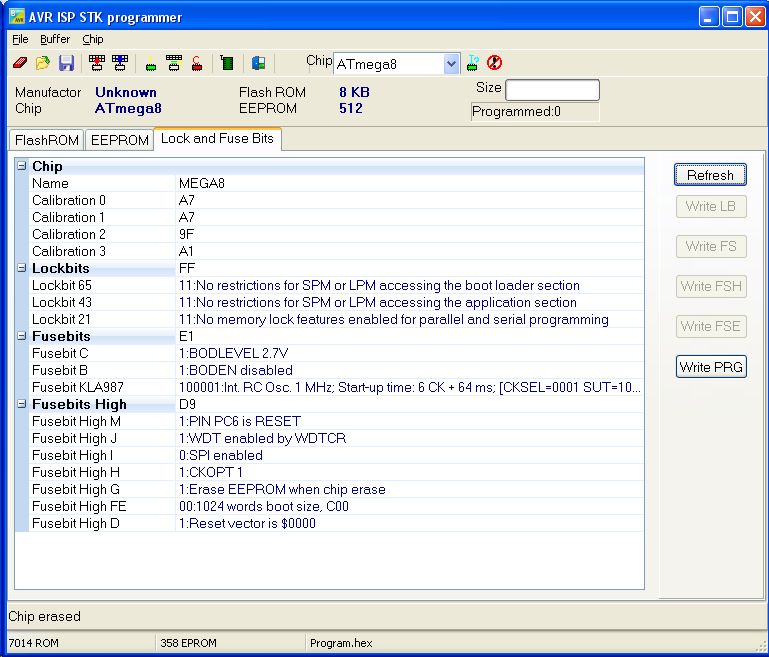Screen dimensions: 769x657
Task: Select Fusebit High H CKOPT row
Action: click(336, 472)
